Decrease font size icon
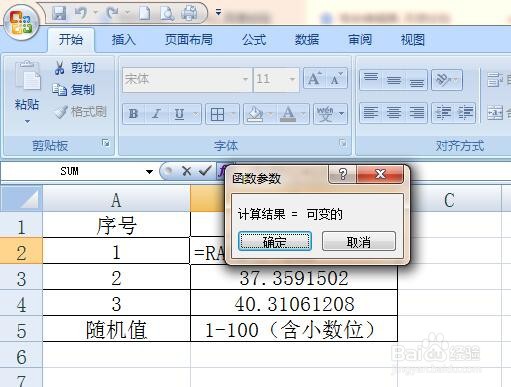Screen dimensions: 511x387 (x=336, y=79)
